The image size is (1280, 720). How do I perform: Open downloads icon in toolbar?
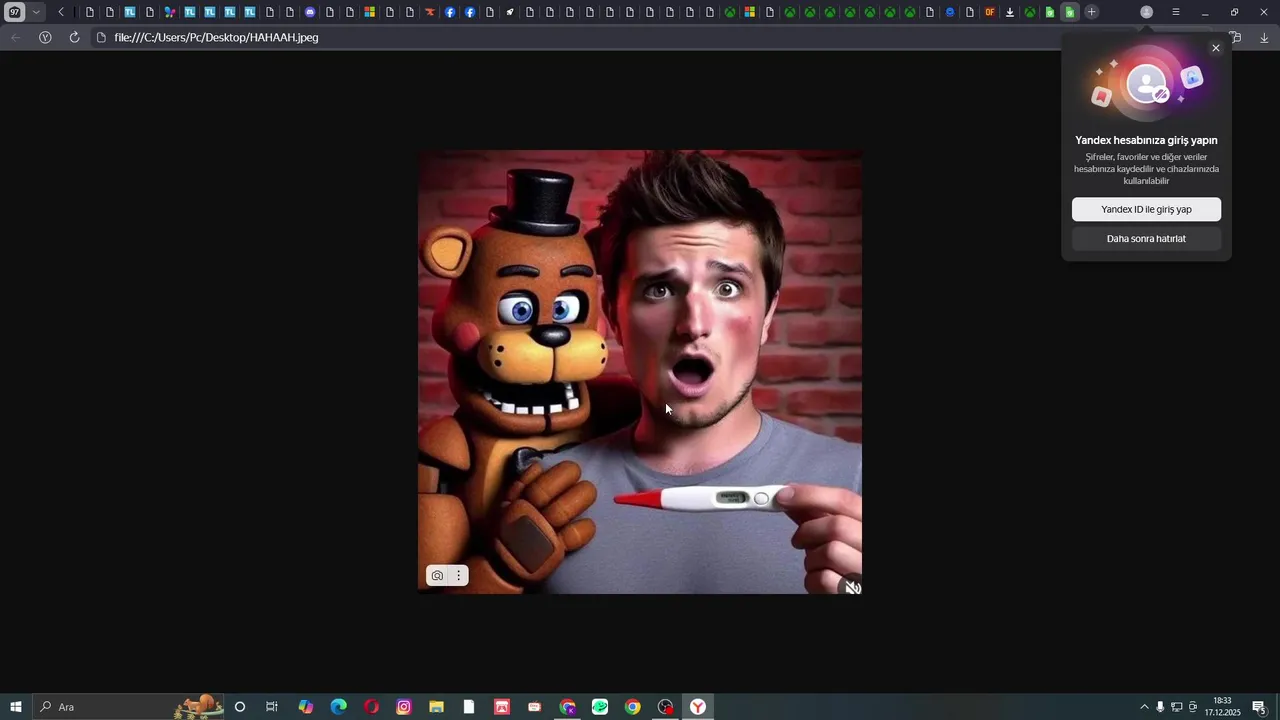[x=1264, y=38]
